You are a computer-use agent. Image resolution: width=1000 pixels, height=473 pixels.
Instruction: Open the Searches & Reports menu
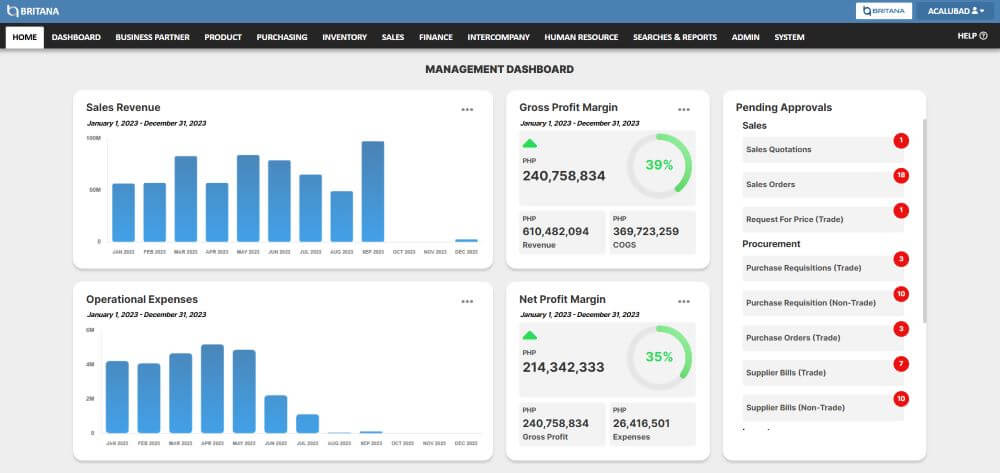[x=675, y=37]
